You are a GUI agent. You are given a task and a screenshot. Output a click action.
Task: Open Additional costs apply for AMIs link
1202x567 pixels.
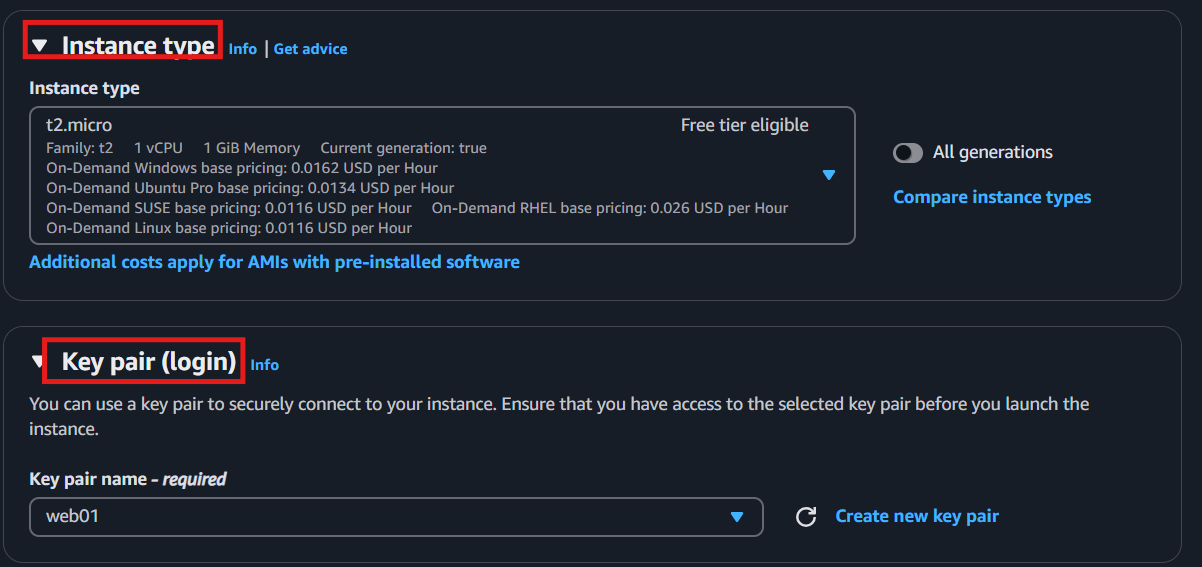pyautogui.click(x=274, y=262)
